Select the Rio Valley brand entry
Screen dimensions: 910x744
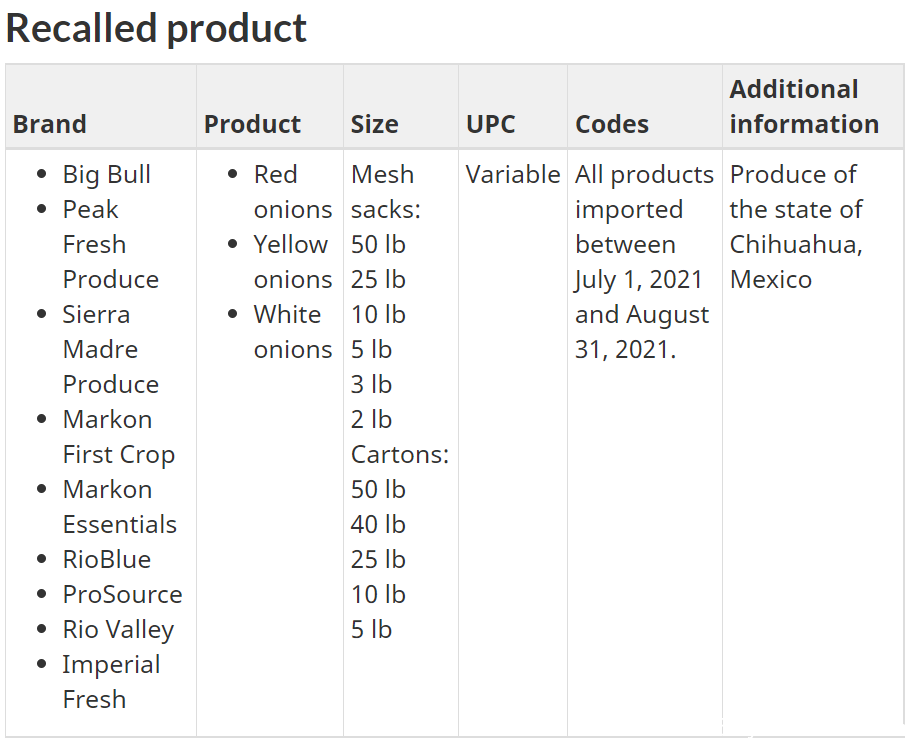click(118, 630)
